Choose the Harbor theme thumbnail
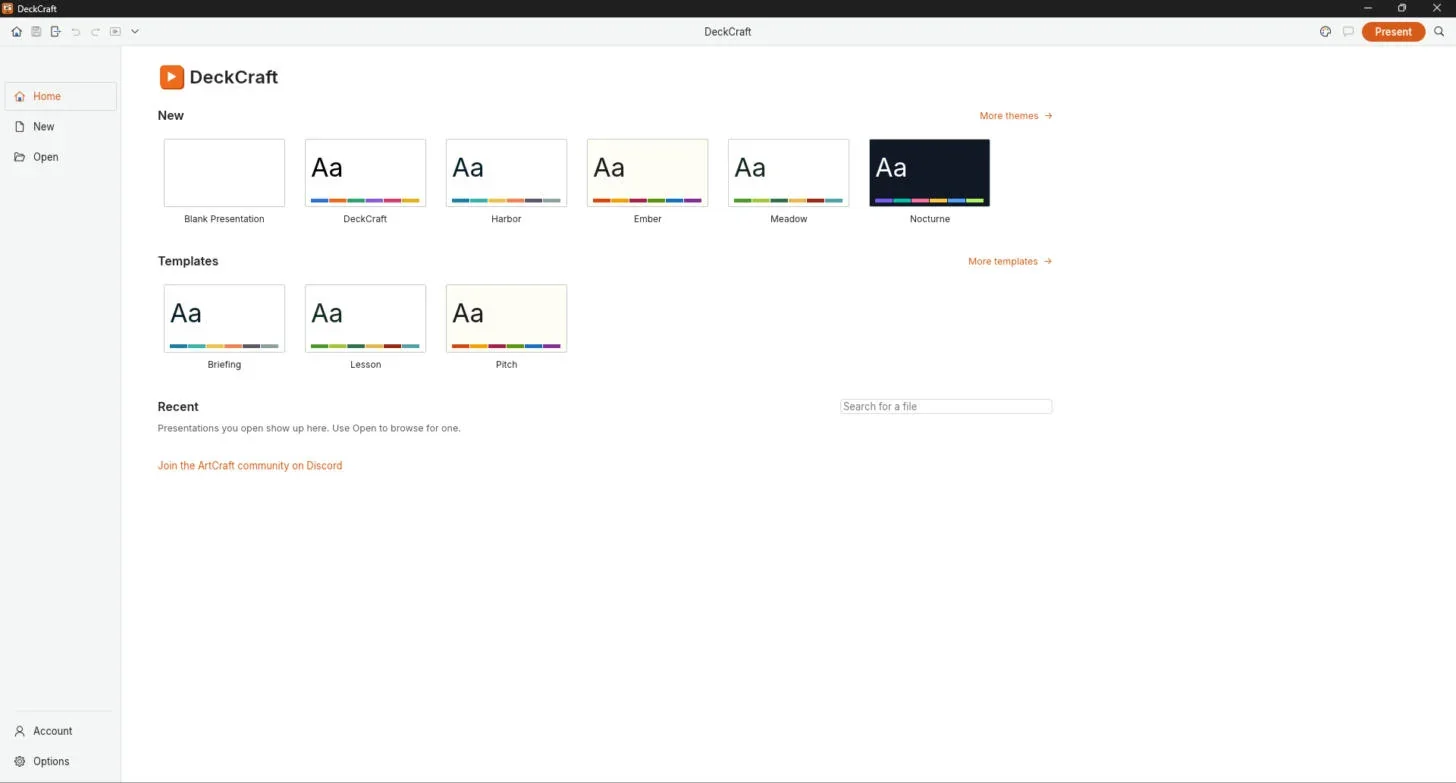This screenshot has width=1456, height=783. click(506, 173)
